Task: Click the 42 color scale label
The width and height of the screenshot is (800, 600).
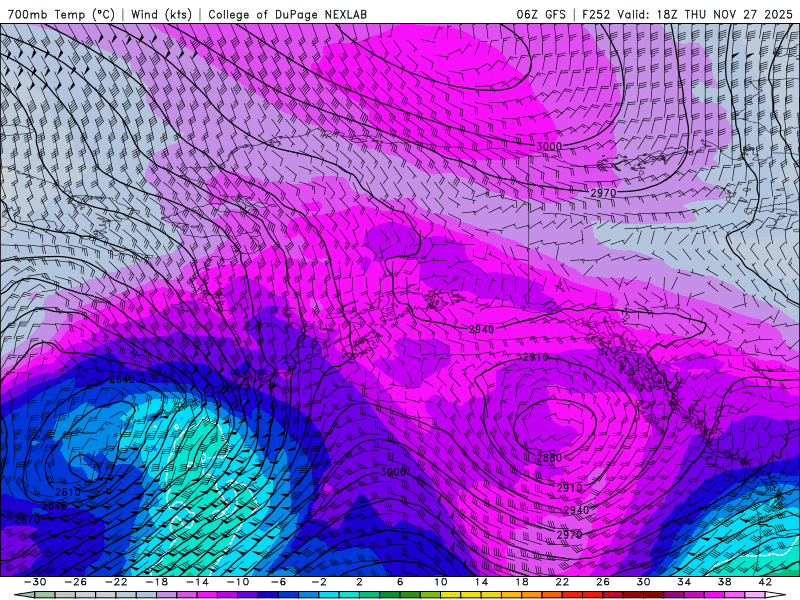Action: pos(765,582)
